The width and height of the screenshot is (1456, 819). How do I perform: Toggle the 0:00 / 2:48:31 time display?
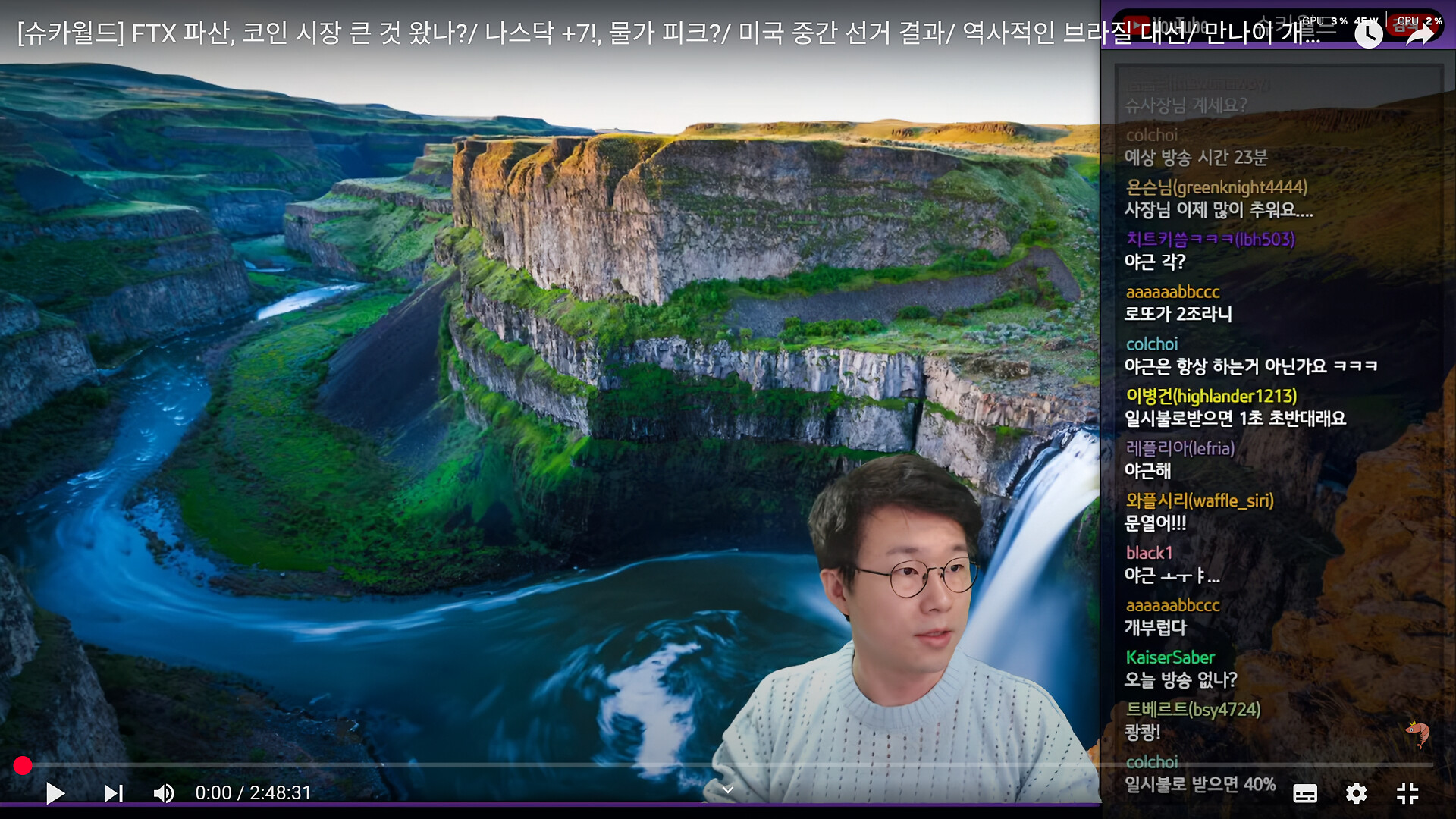[253, 793]
